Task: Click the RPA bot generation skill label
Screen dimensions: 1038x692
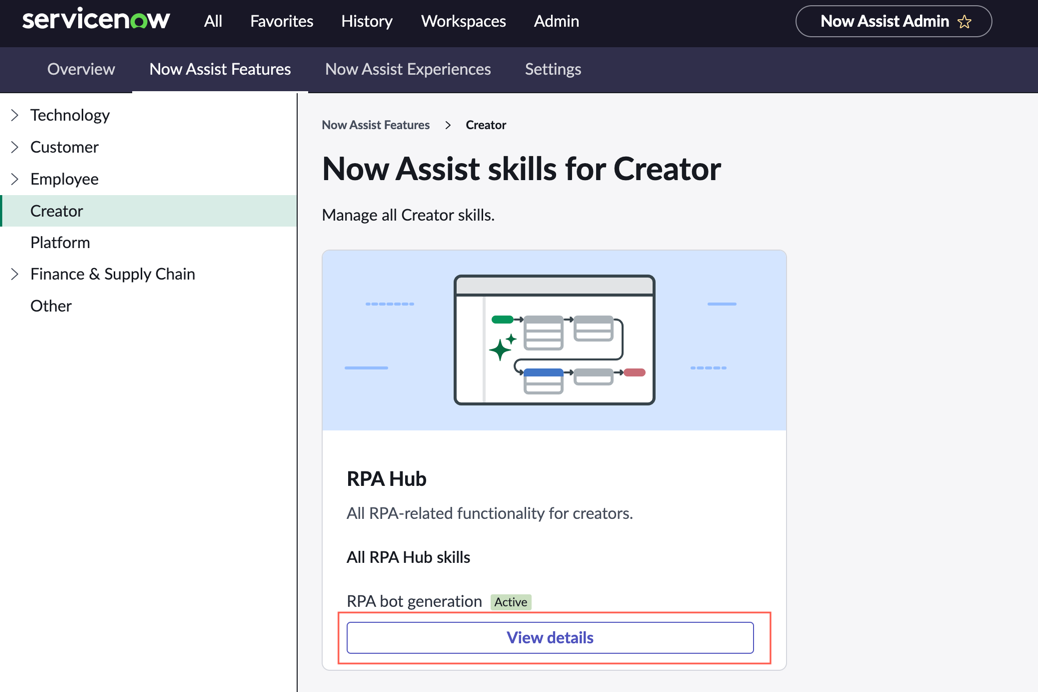Action: coord(414,601)
